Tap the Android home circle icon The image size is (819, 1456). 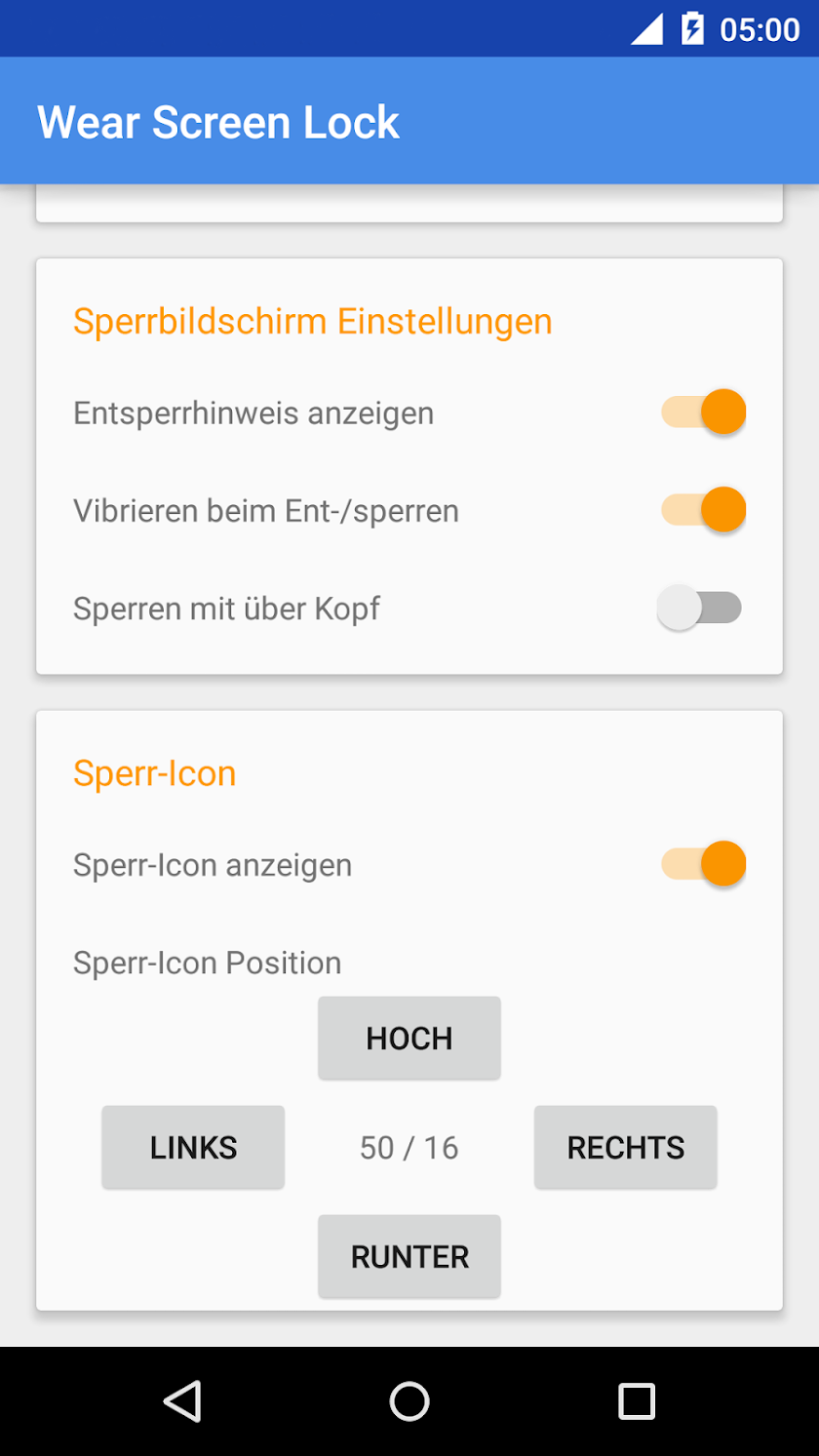[409, 1401]
